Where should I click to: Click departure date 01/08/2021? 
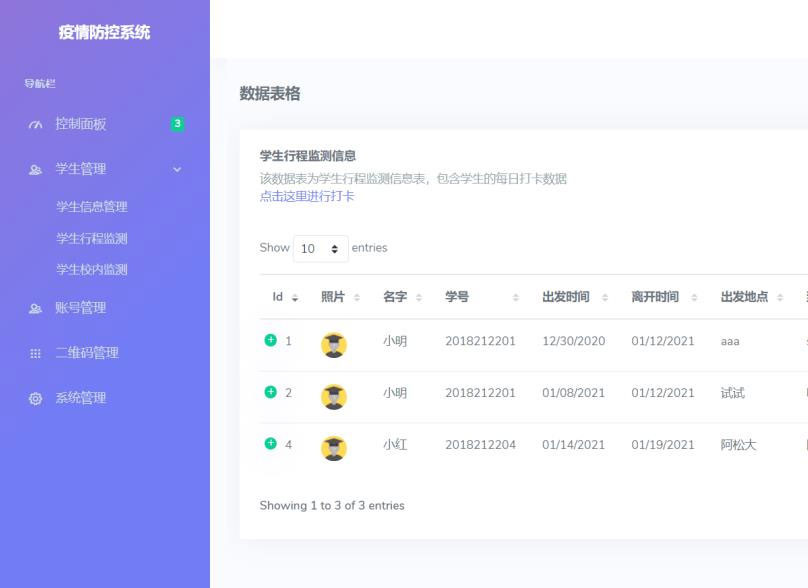(574, 393)
